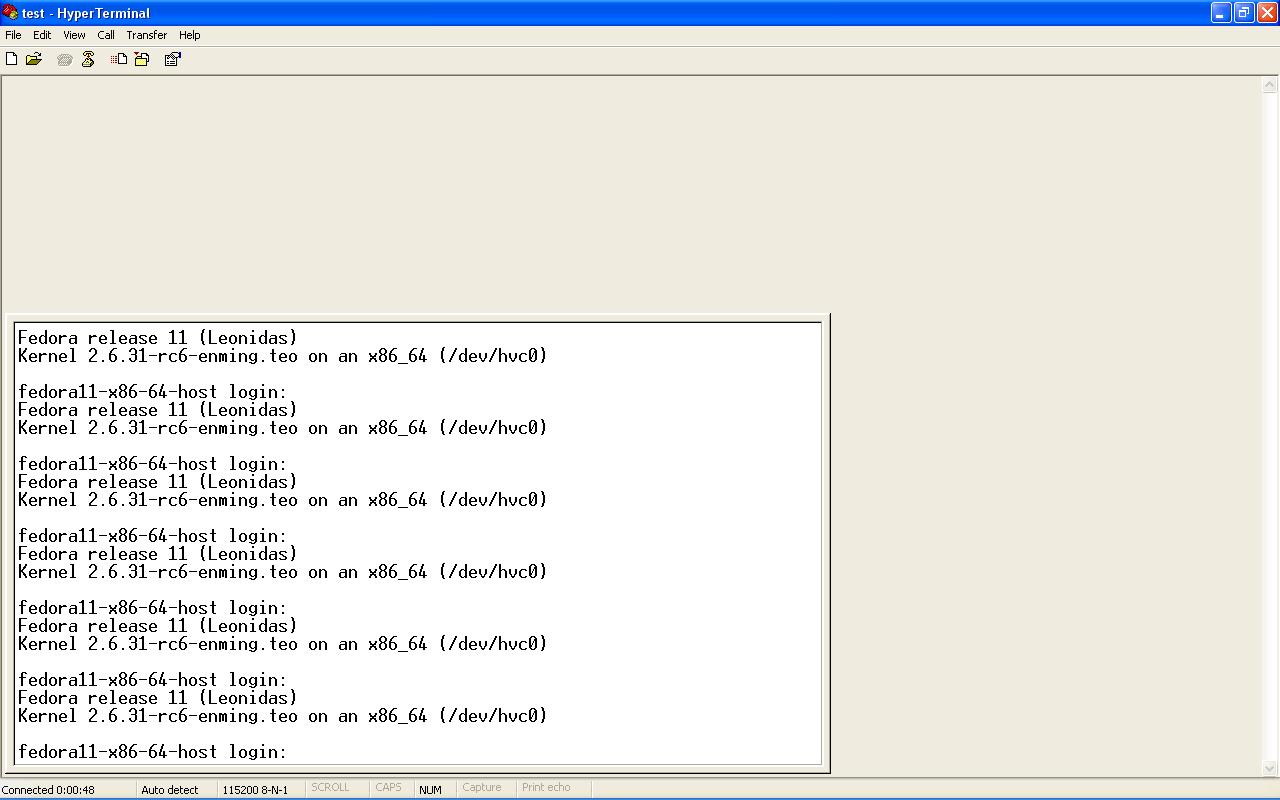
Task: Click the HyperTerminal title bar app icon
Action: click(10, 12)
